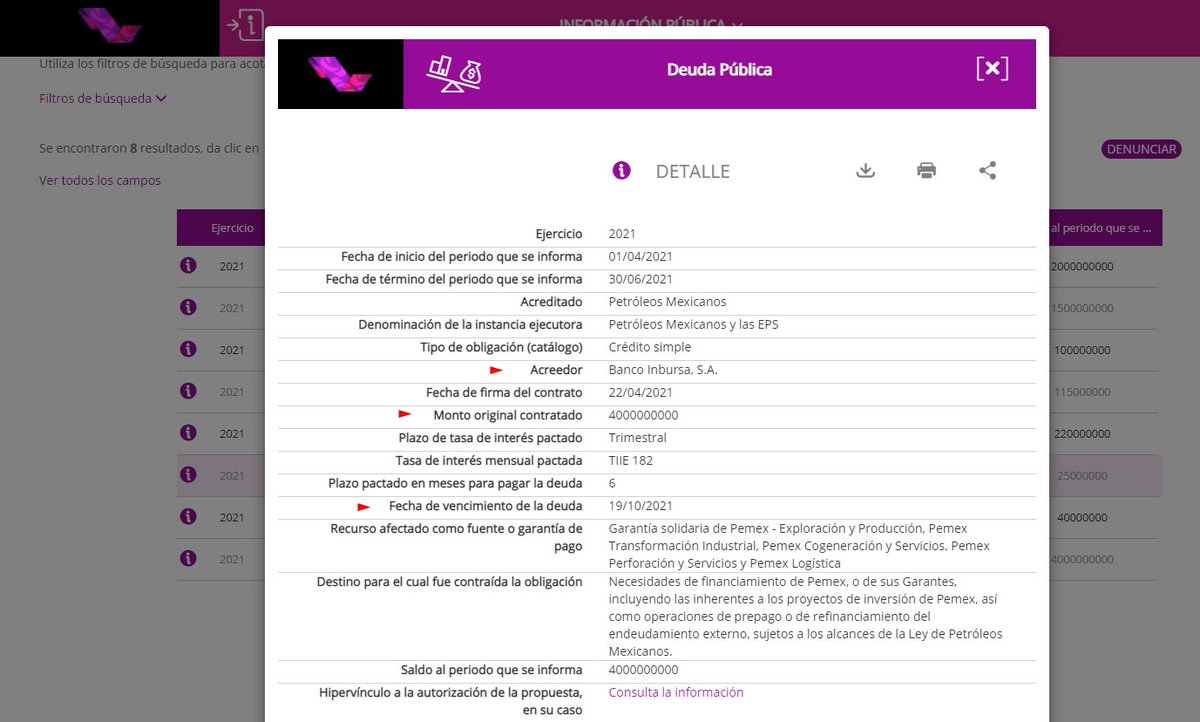
Task: Close the Deuda Pública detail dialog
Action: [992, 68]
